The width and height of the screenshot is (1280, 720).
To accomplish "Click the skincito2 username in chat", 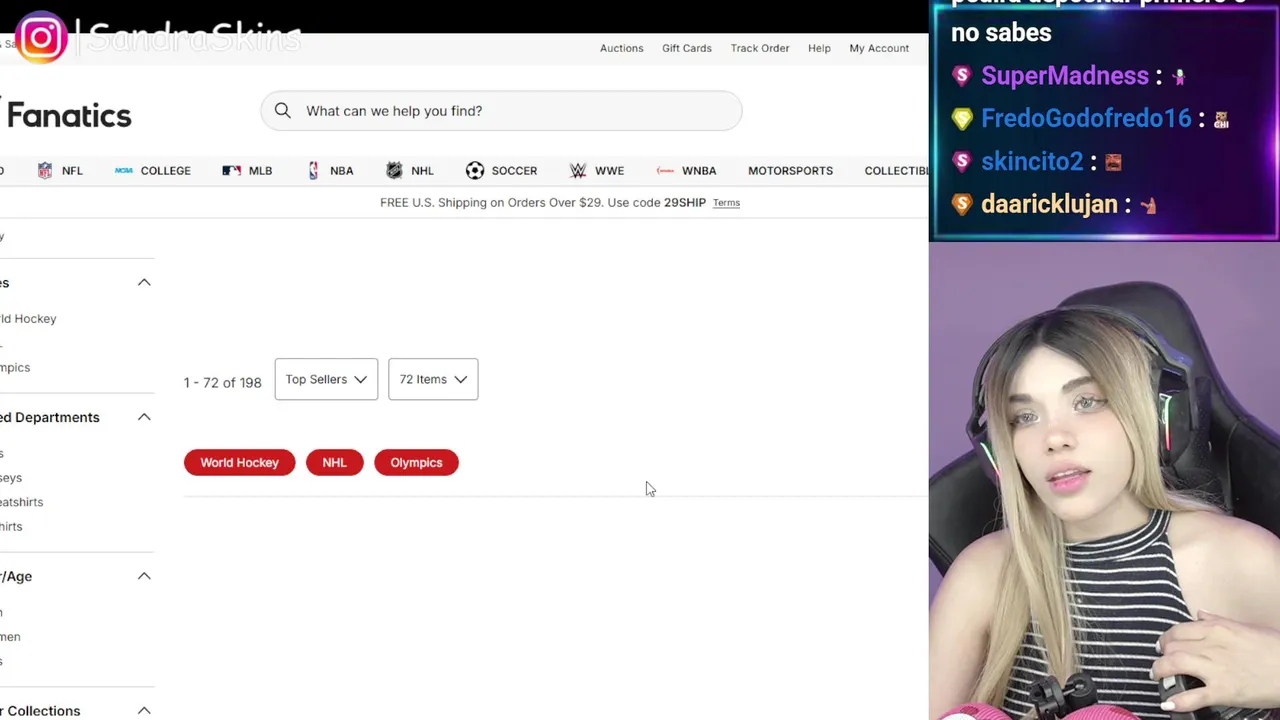I will 1032,162.
